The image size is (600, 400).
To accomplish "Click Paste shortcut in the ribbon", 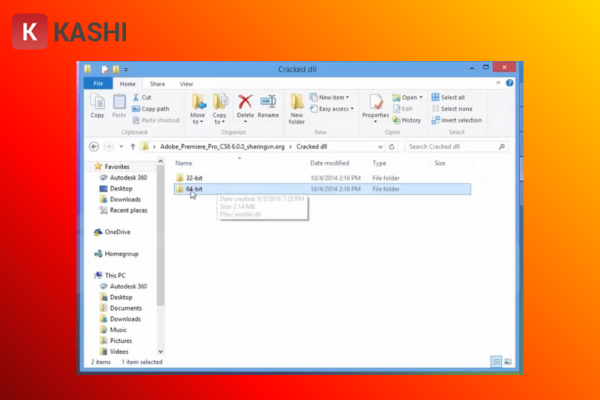I will point(156,120).
